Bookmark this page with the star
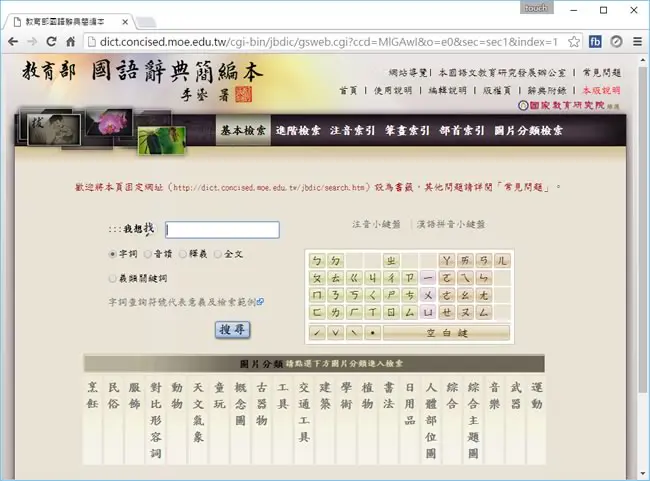The image size is (650, 481). [574, 41]
